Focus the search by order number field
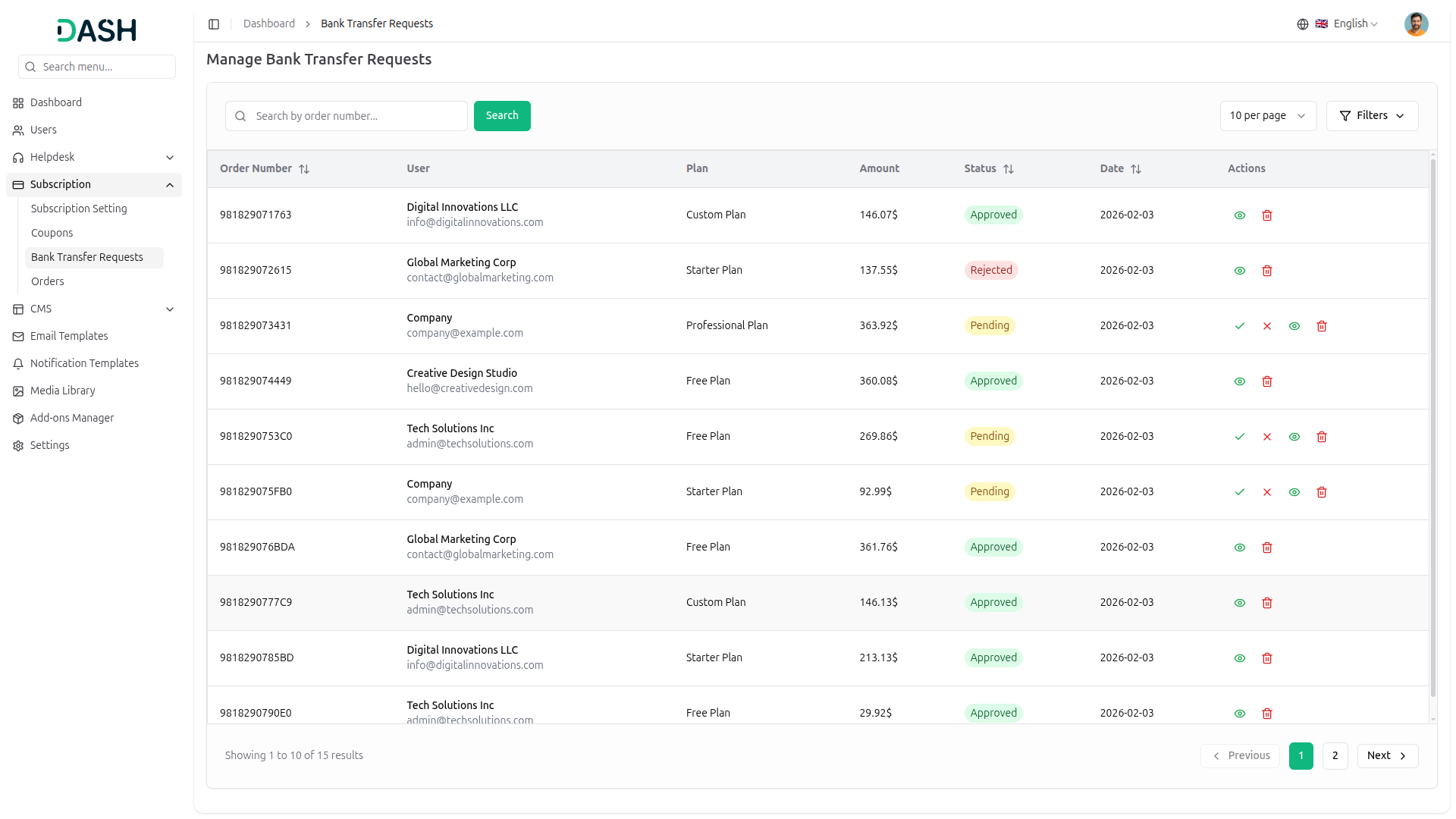 click(x=356, y=116)
